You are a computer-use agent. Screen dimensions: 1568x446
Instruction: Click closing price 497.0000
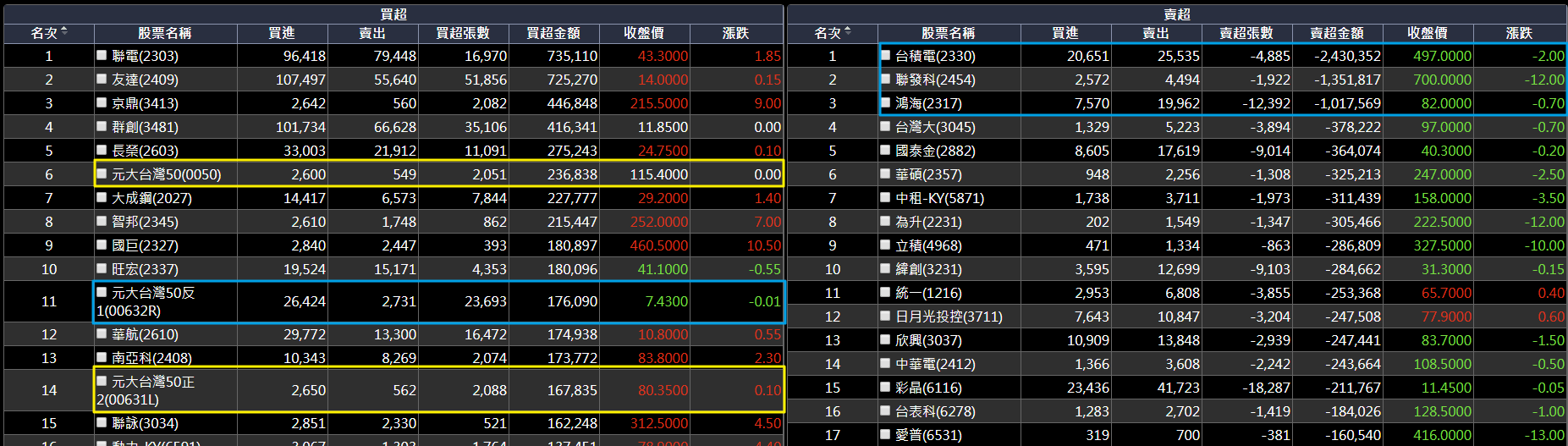pyautogui.click(x=1443, y=56)
